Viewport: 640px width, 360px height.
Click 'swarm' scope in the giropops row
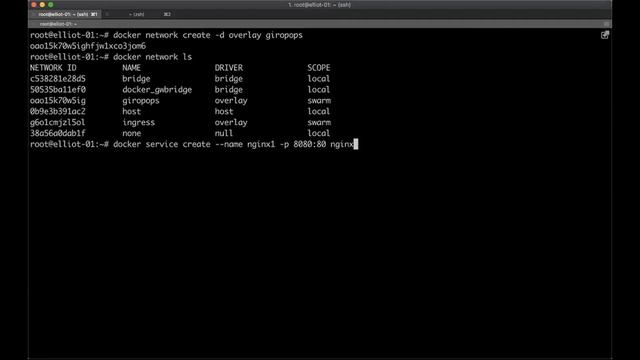(x=319, y=100)
